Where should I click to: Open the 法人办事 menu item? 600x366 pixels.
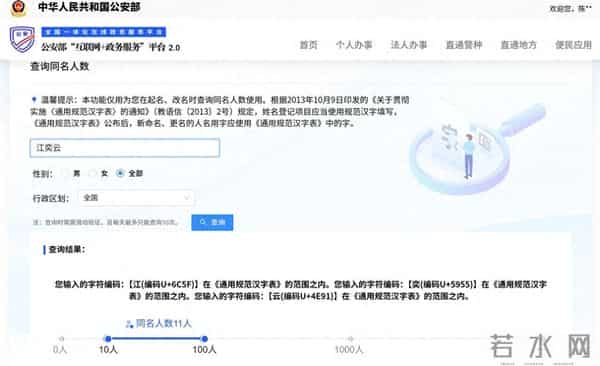pos(409,45)
